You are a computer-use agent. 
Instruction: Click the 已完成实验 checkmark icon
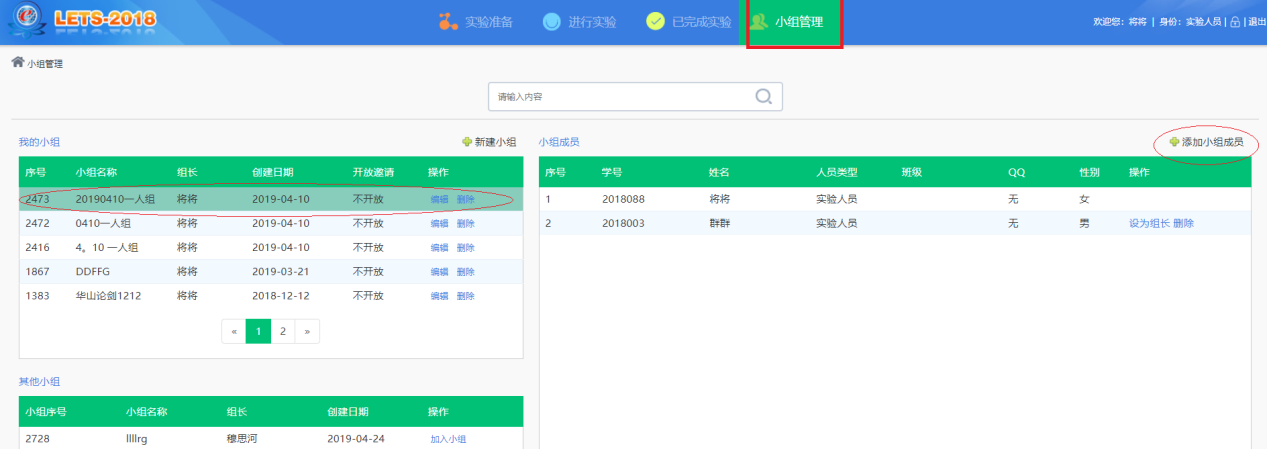tap(655, 22)
